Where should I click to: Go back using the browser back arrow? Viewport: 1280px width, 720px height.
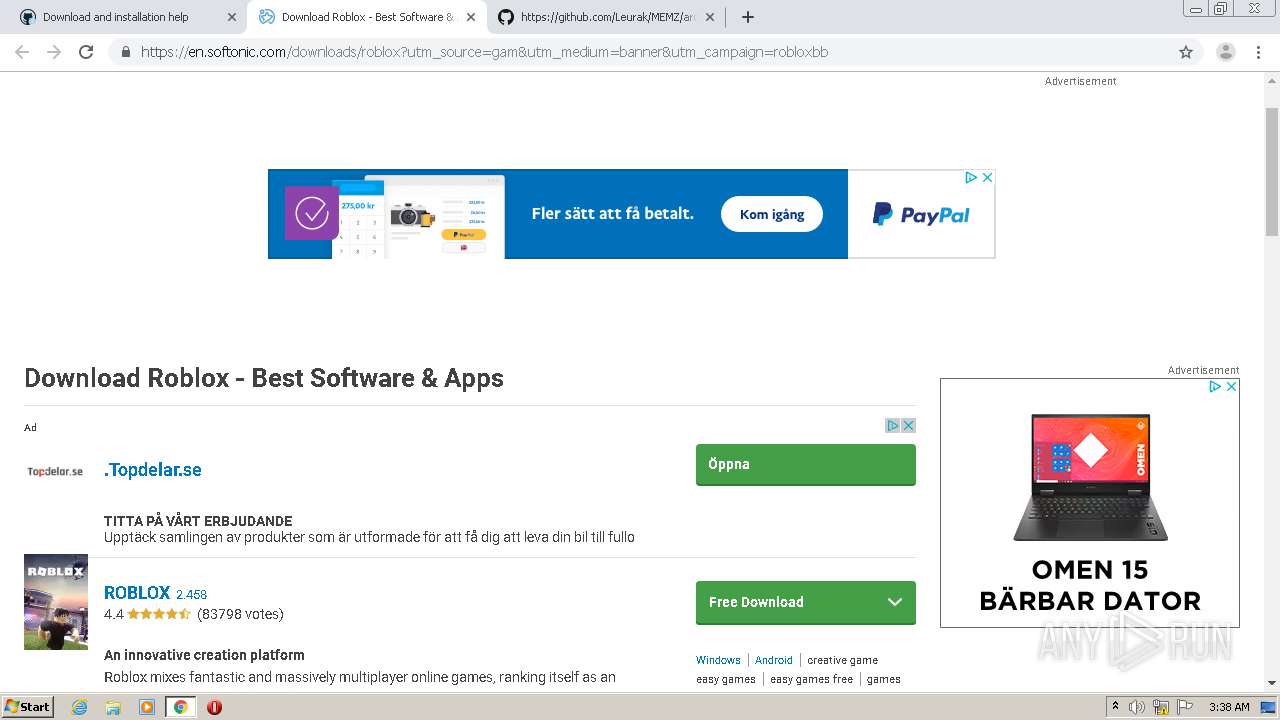coord(22,52)
